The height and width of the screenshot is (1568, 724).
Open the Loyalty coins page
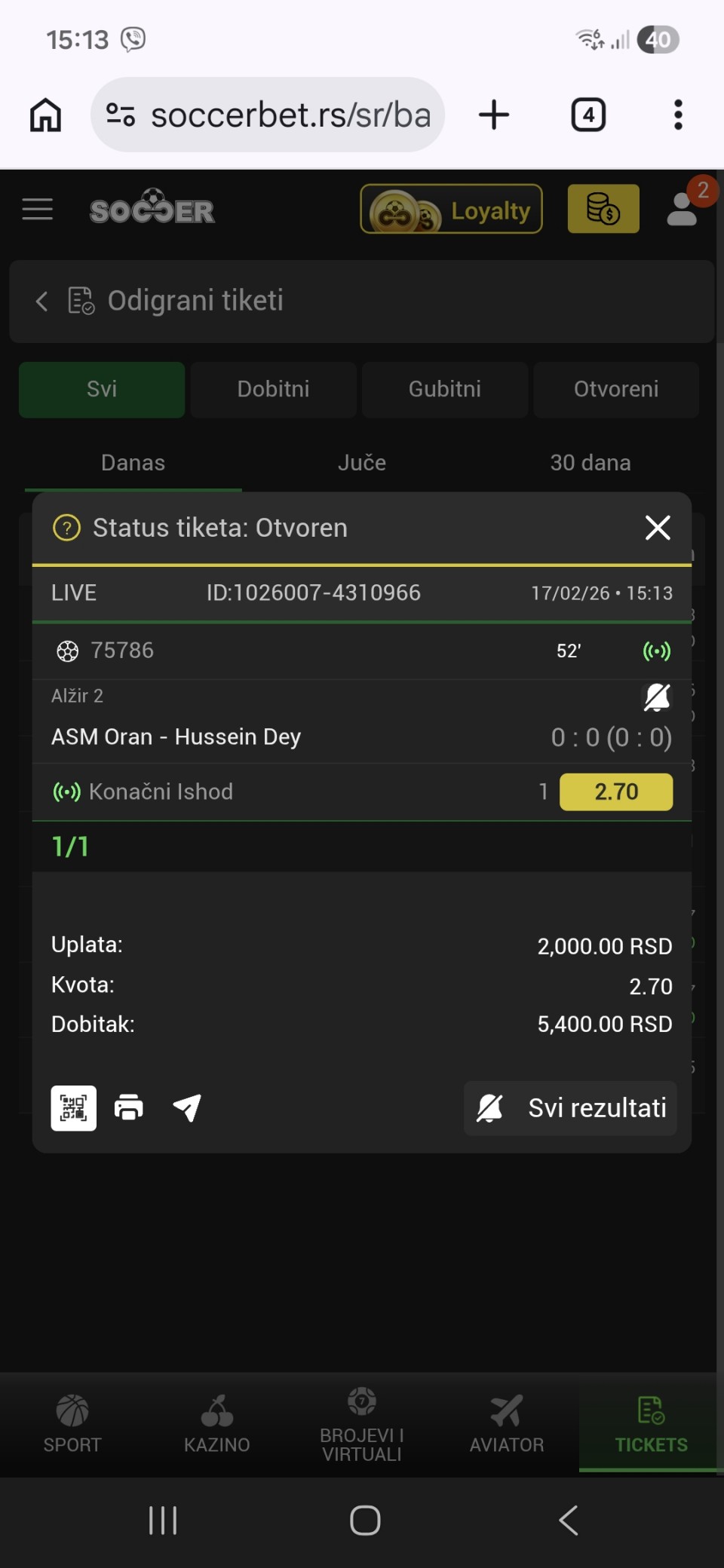(451, 210)
